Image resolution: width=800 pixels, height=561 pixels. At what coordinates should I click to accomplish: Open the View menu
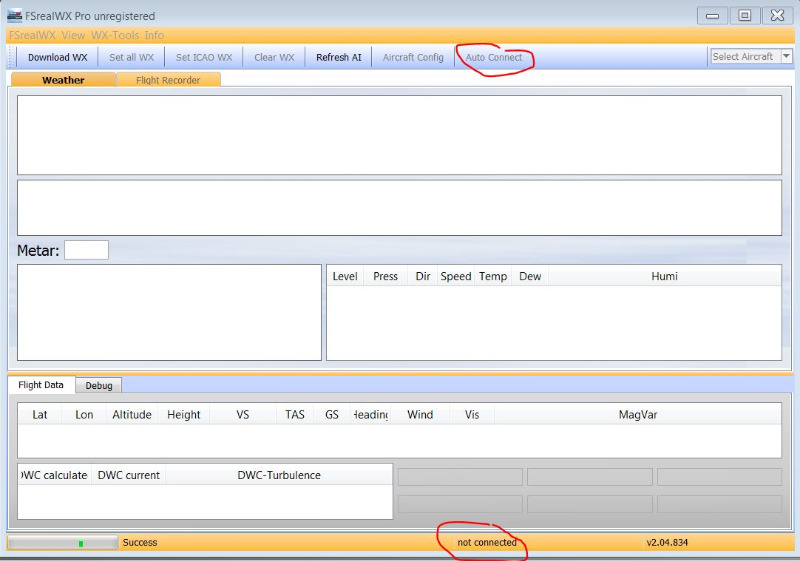coord(73,35)
